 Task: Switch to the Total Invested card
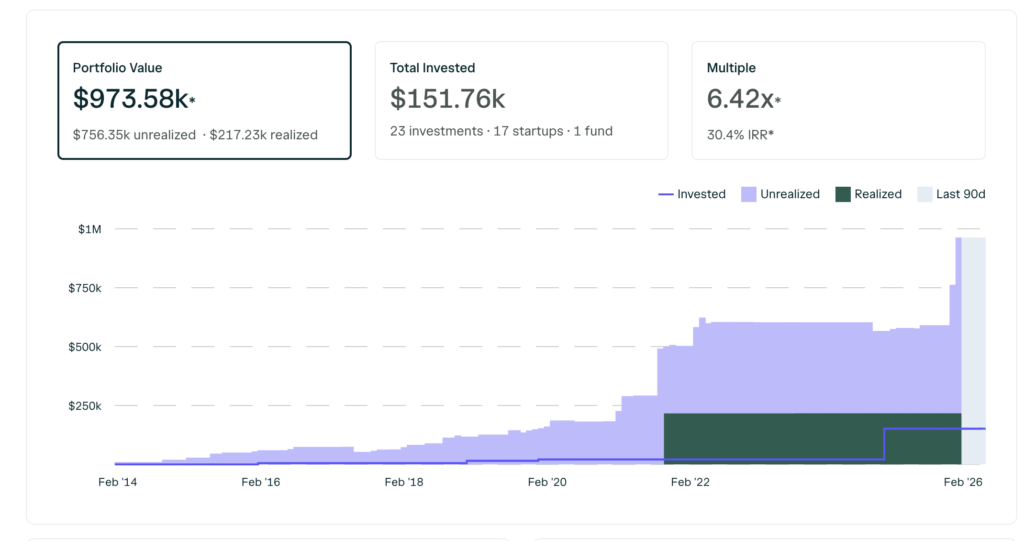tap(521, 100)
